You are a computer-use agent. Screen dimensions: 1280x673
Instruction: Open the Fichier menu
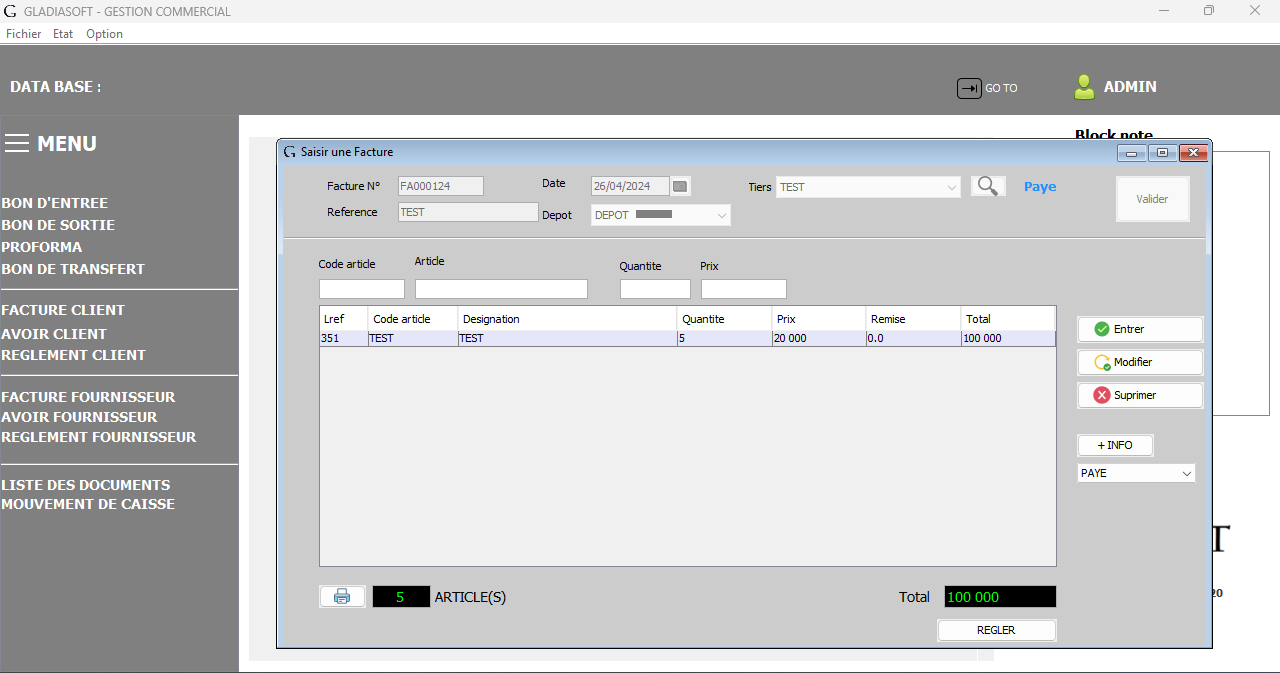23,33
